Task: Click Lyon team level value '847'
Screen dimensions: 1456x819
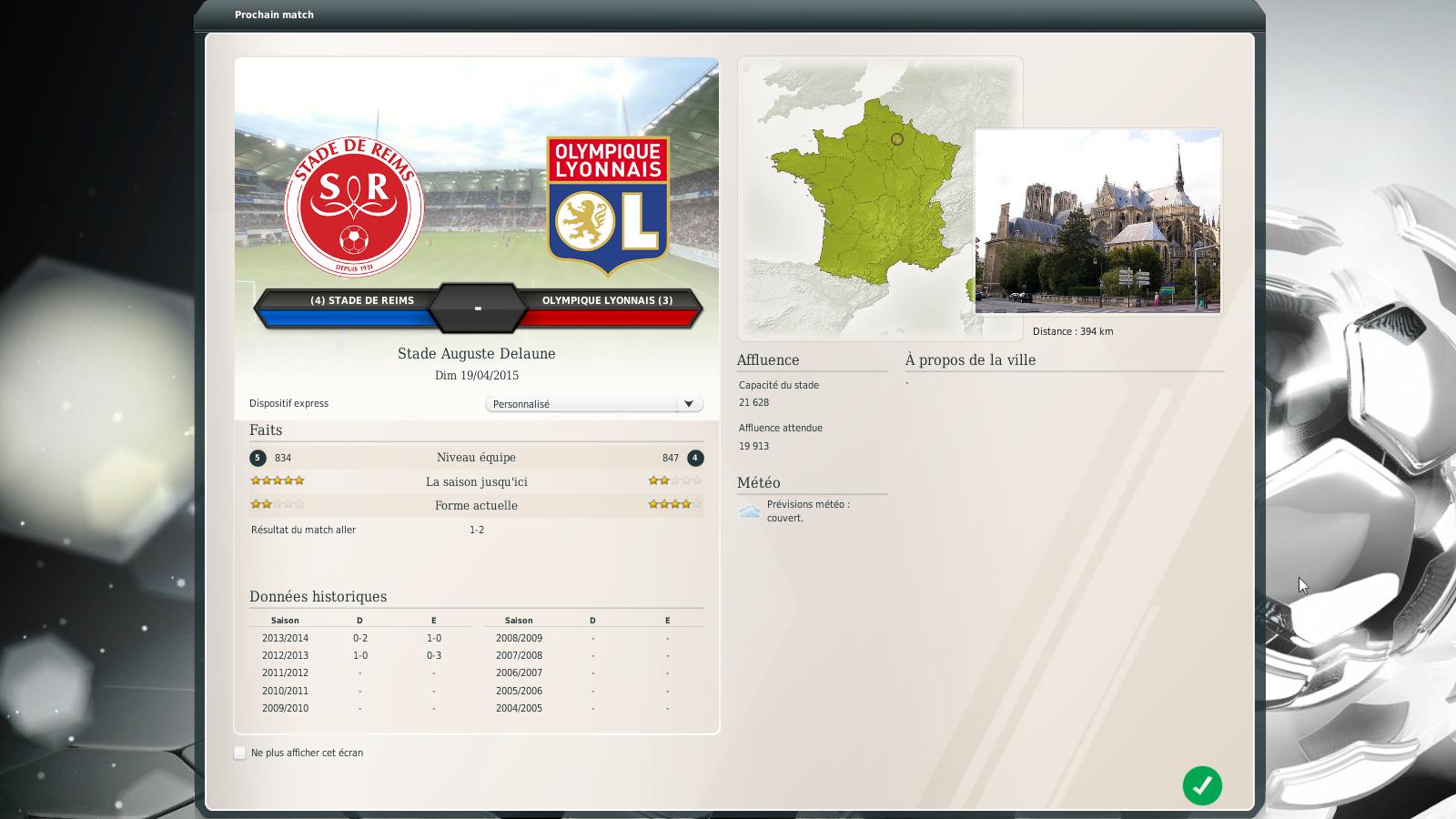Action: [x=671, y=458]
